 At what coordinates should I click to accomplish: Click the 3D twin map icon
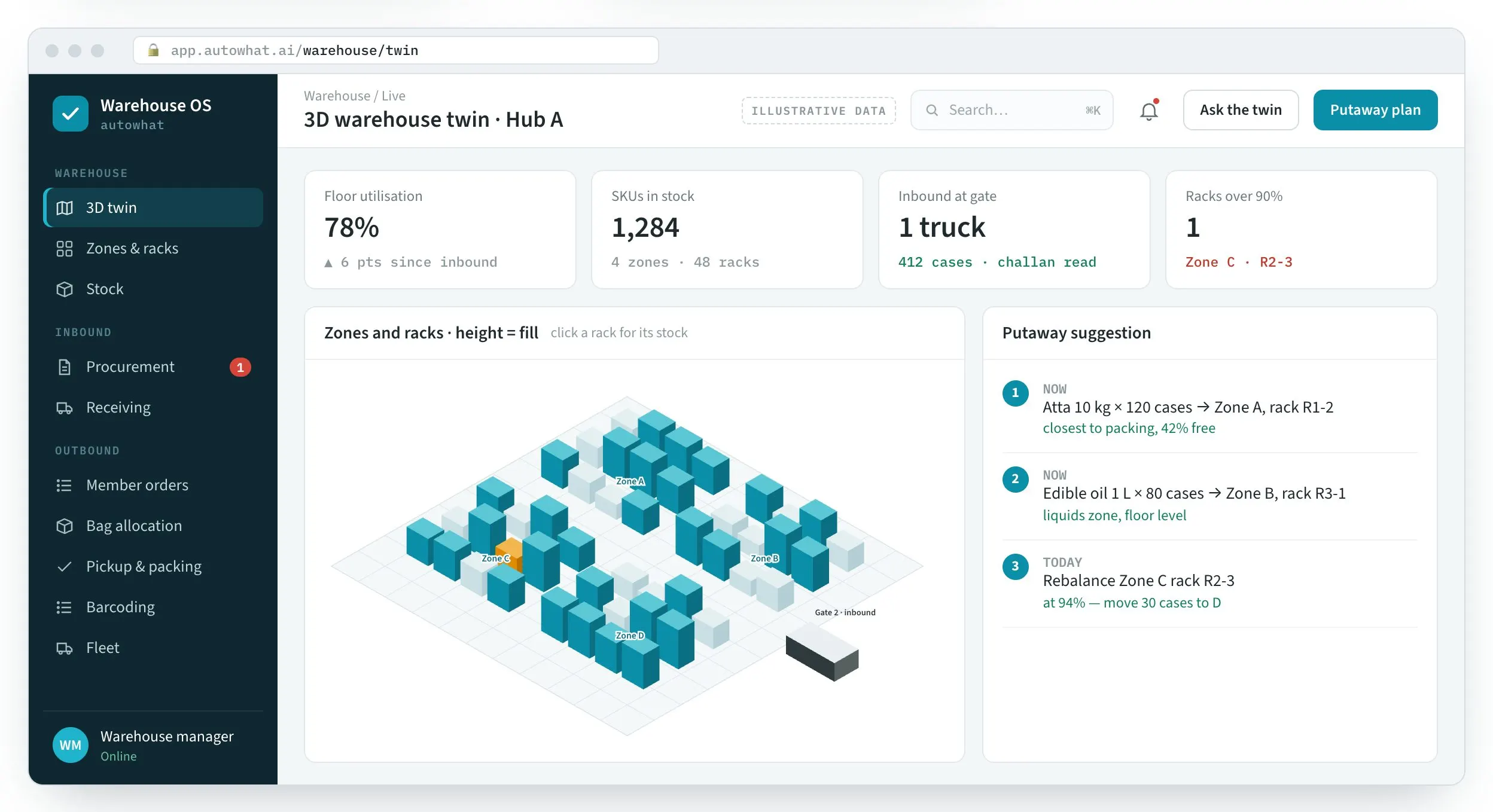pyautogui.click(x=65, y=207)
